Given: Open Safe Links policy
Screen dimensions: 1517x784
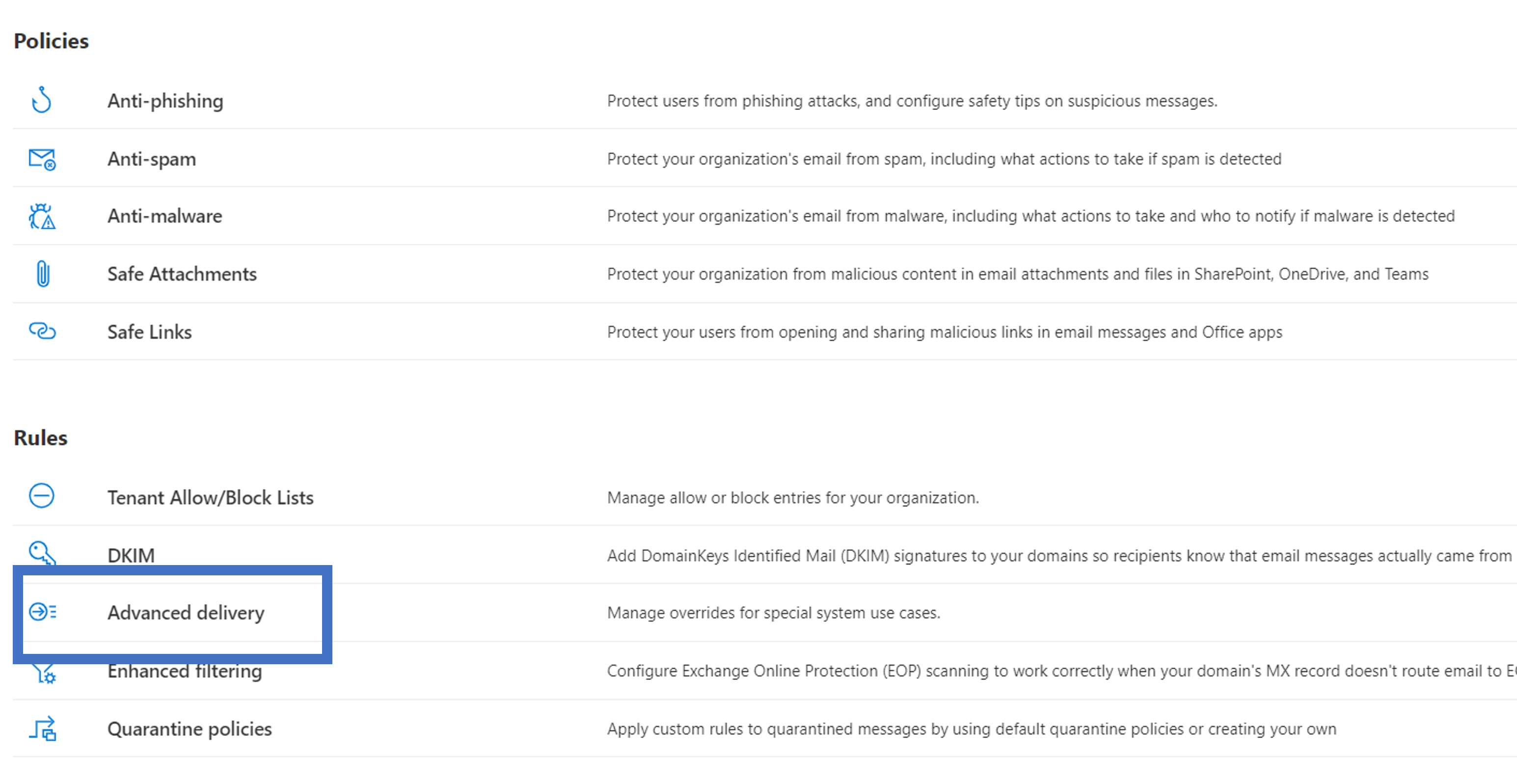Looking at the screenshot, I should click(x=150, y=332).
